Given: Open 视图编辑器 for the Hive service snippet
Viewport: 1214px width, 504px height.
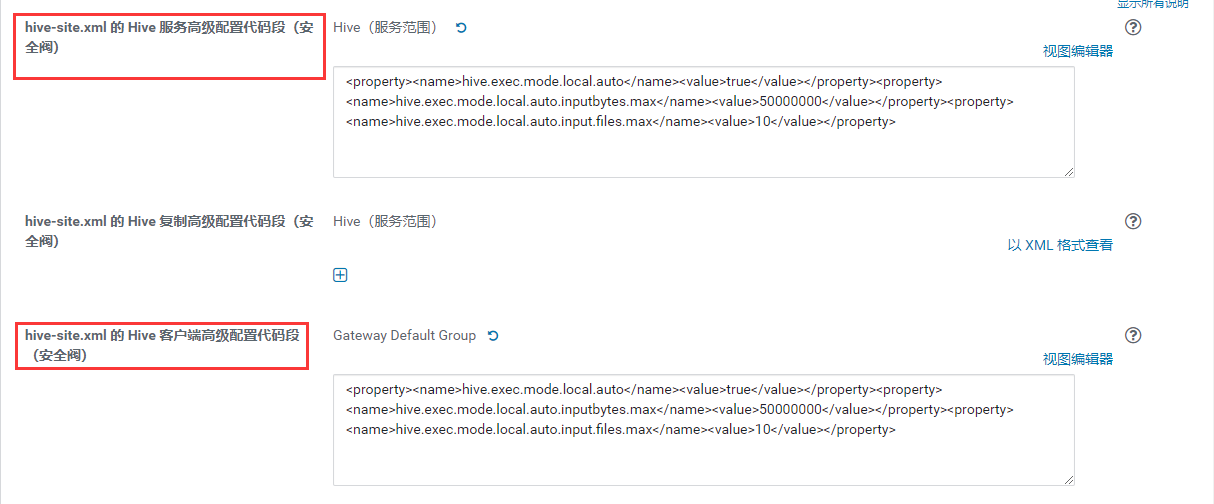Looking at the screenshot, I should tap(1078, 51).
